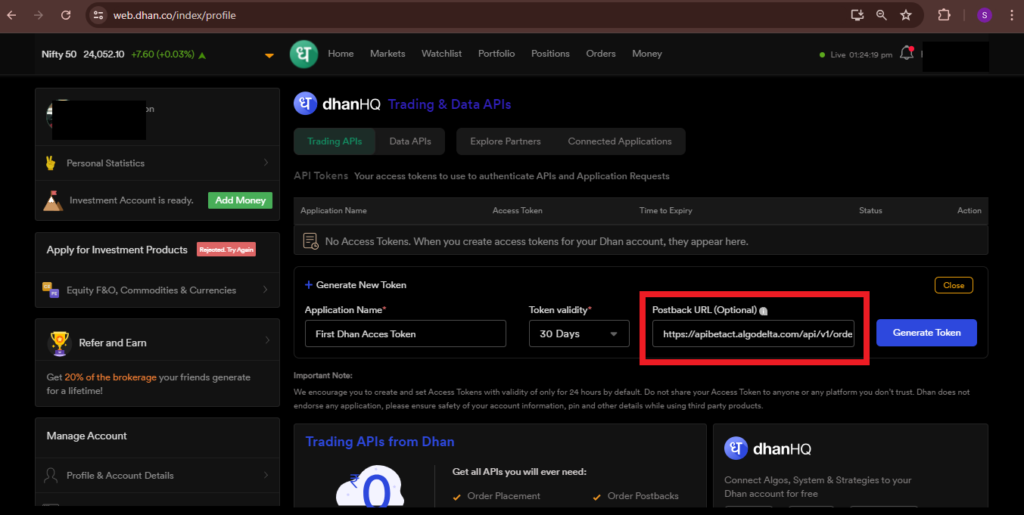This screenshot has height=515, width=1024.
Task: Reload the page with the refresh icon
Action: tap(65, 15)
